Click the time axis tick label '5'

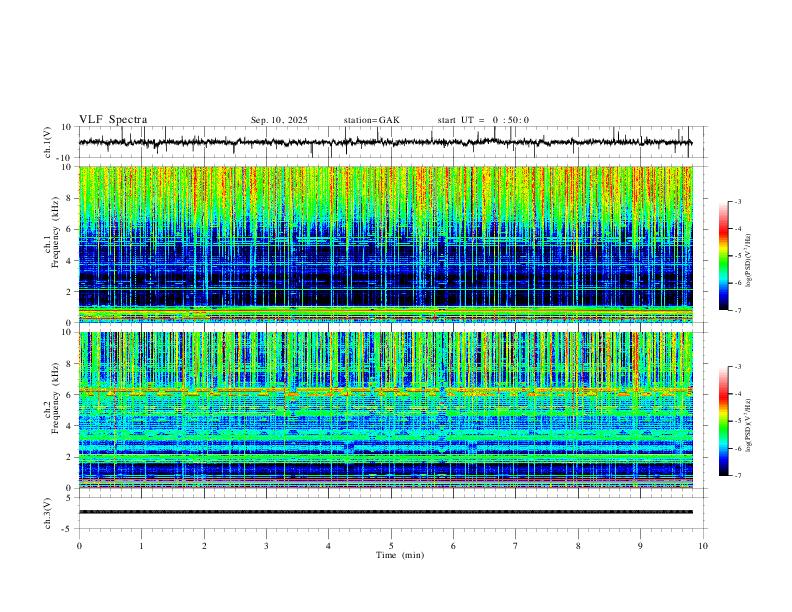391,546
